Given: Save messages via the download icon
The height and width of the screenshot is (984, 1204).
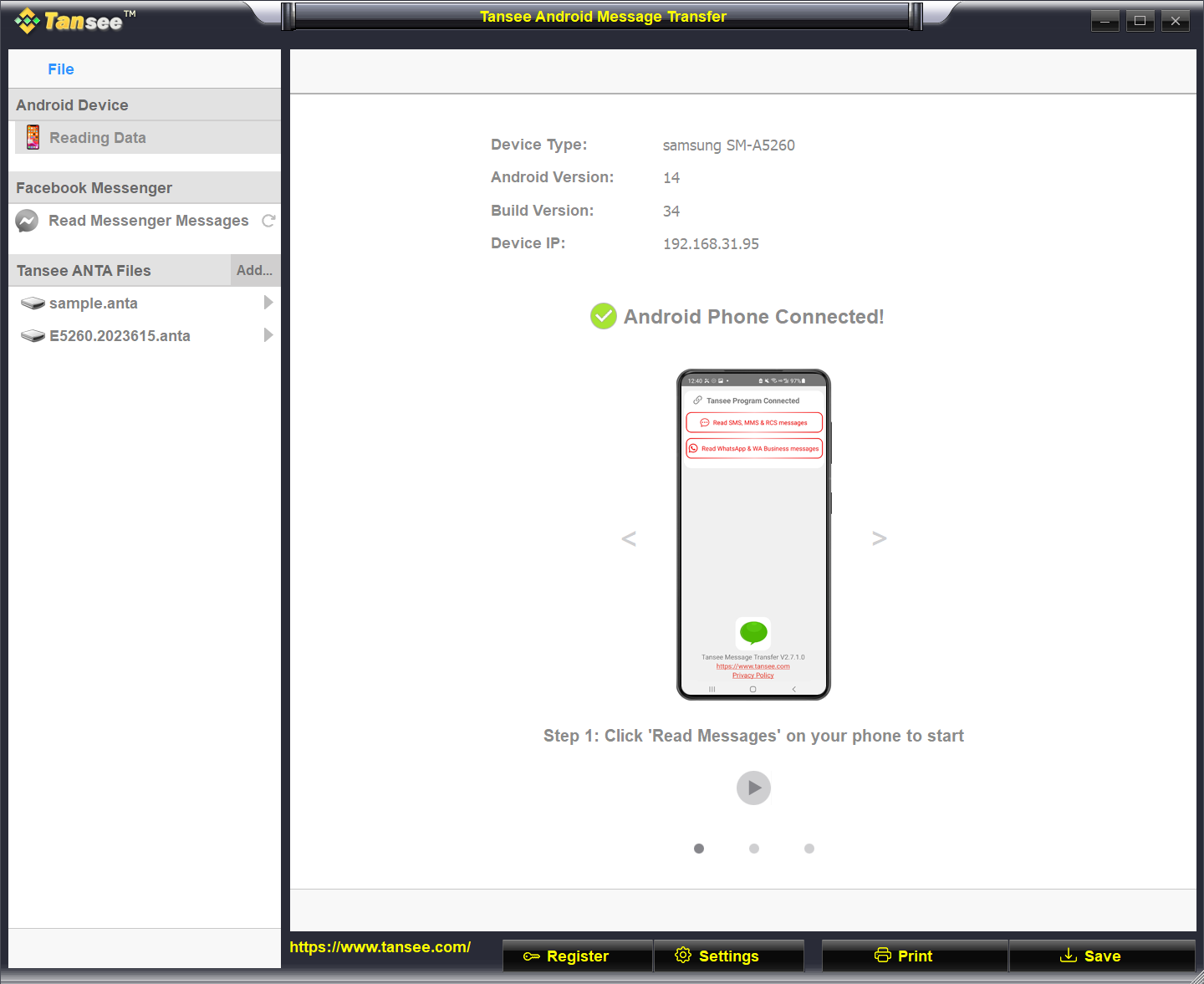Looking at the screenshot, I should click(1068, 956).
